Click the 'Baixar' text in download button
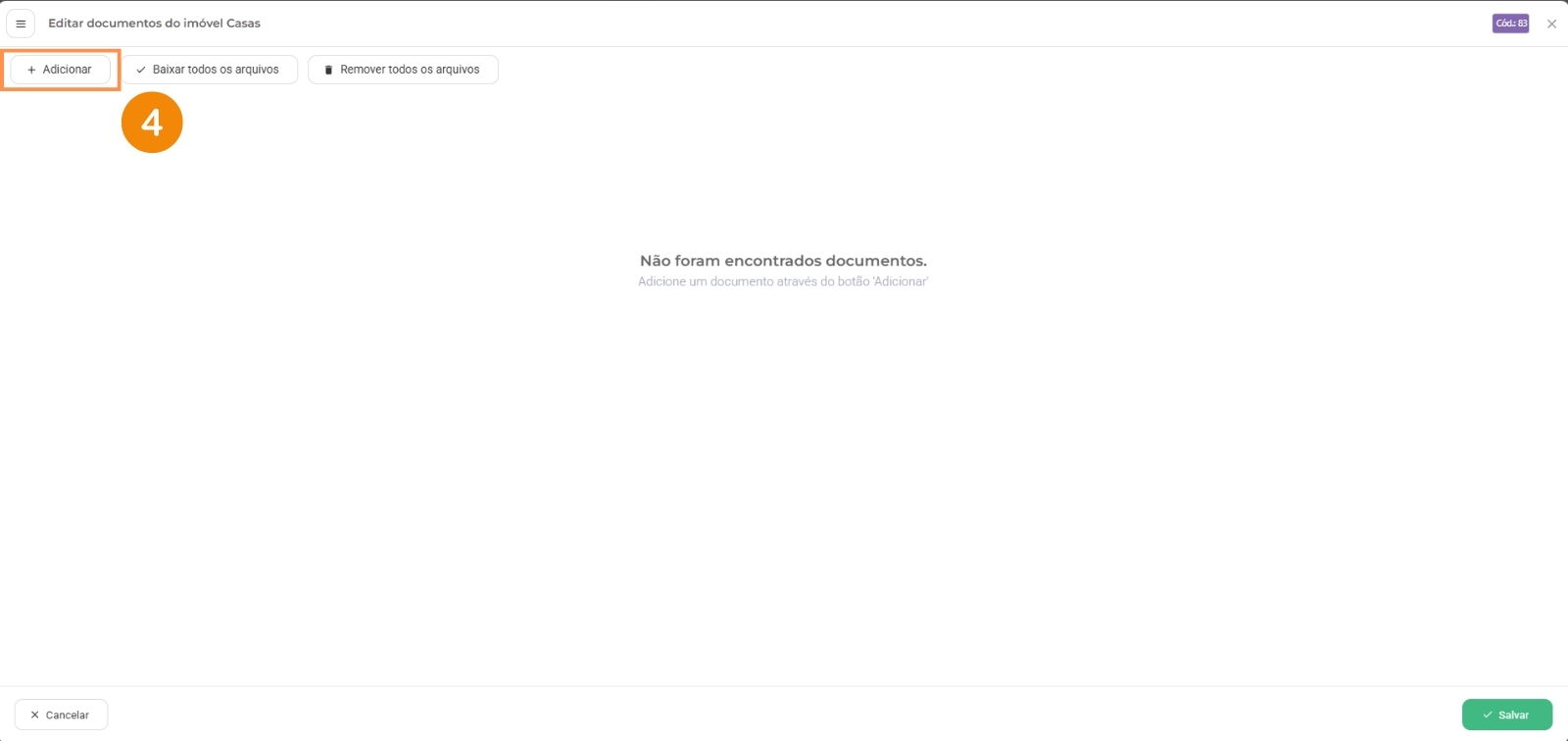The image size is (1568, 741). (x=169, y=70)
